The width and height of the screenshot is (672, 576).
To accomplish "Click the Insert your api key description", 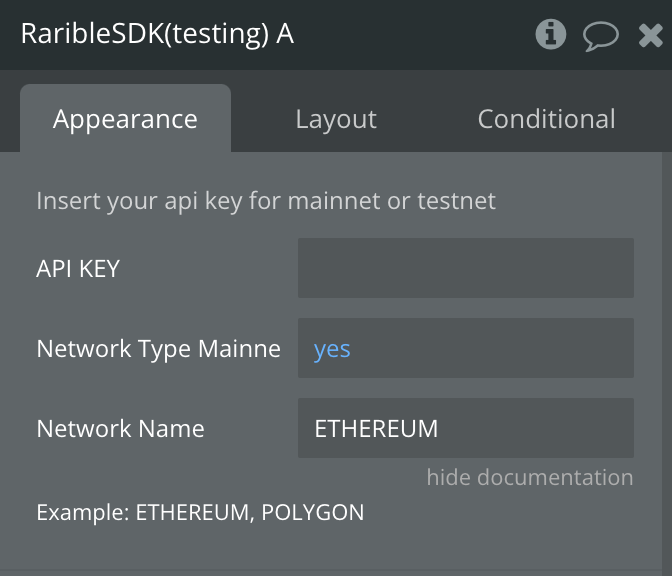I will 266,201.
